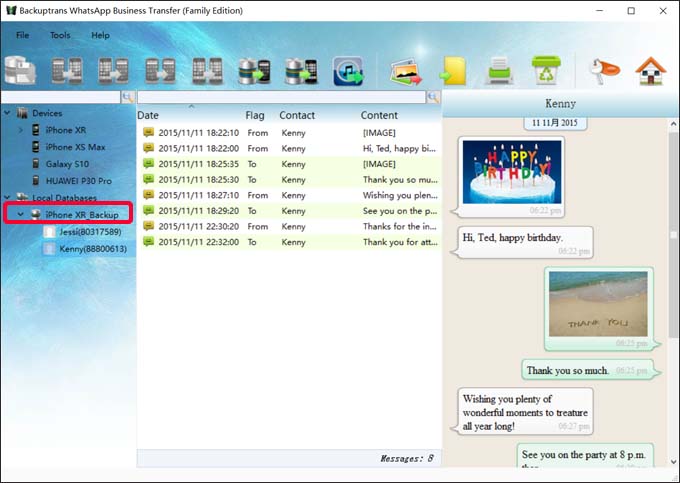
Task: Click the left panel search magnifier
Action: [128, 97]
